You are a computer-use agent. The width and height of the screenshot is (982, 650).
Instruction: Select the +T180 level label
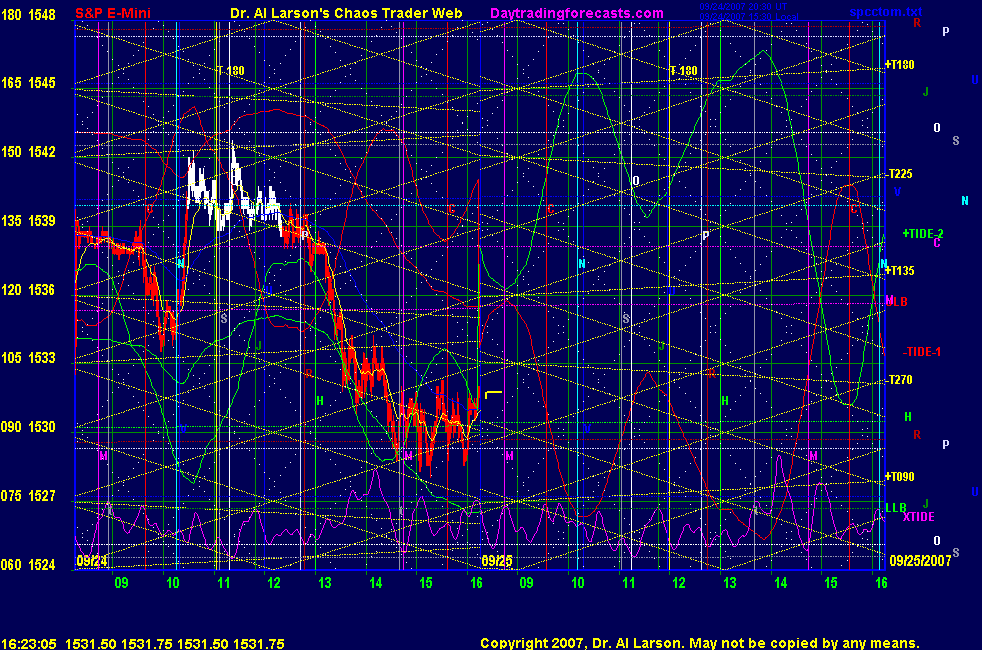pyautogui.click(x=899, y=64)
